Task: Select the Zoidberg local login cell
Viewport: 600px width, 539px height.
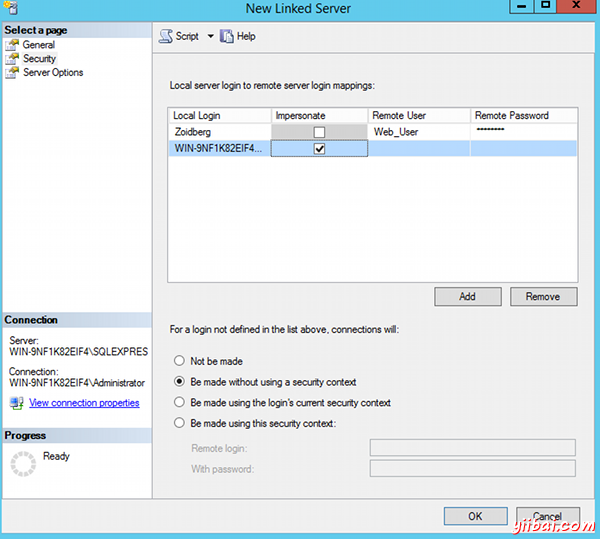Action: pos(220,132)
